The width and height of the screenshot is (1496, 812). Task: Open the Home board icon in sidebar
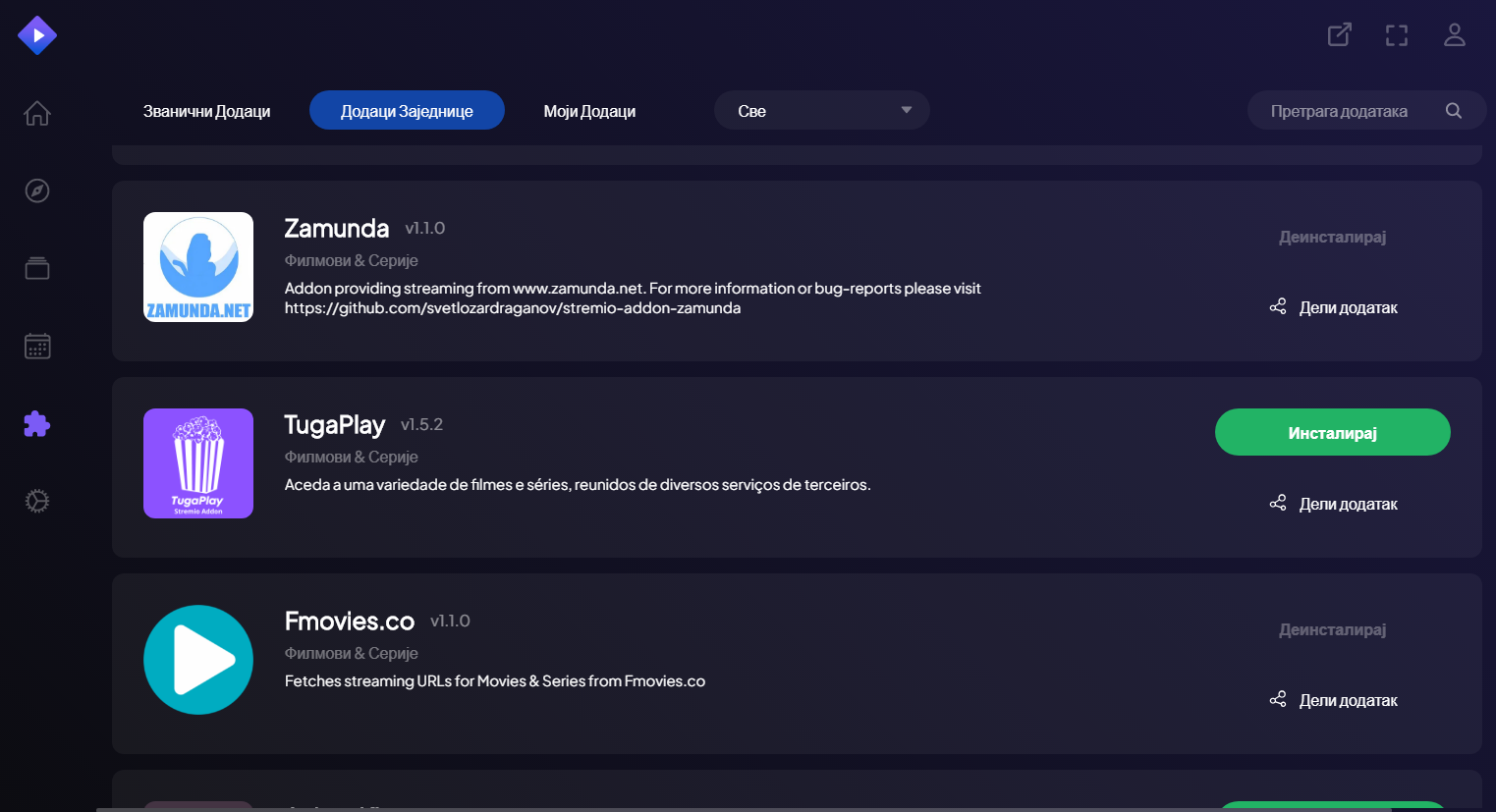coord(37,113)
